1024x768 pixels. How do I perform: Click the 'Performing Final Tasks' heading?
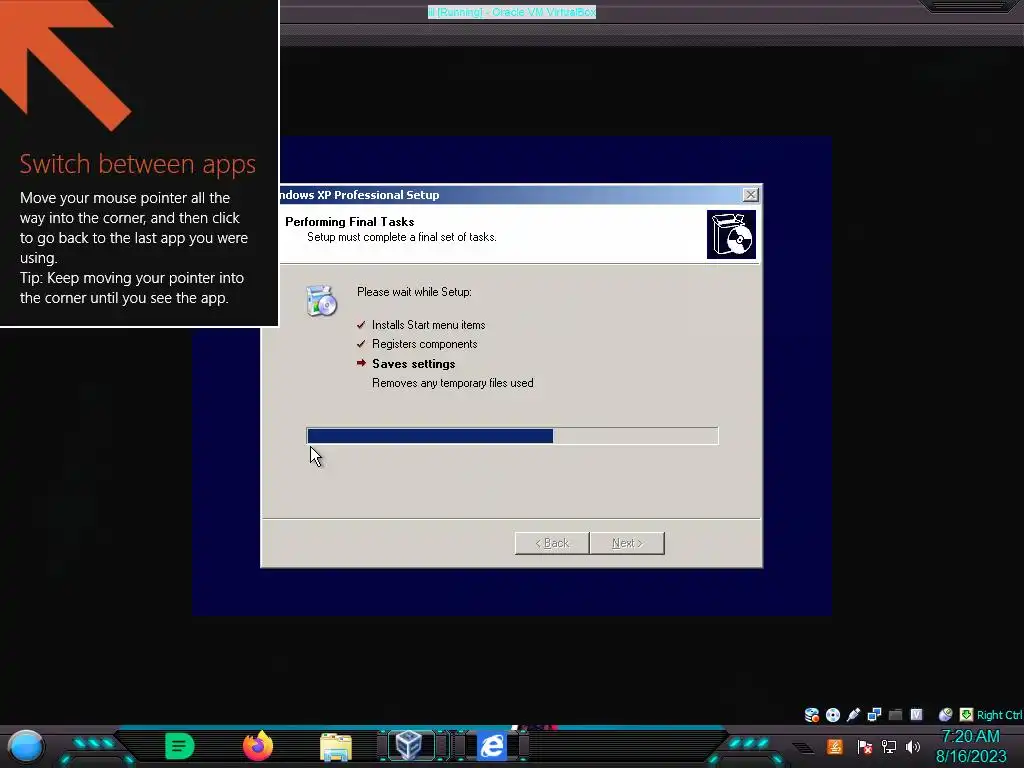point(349,222)
